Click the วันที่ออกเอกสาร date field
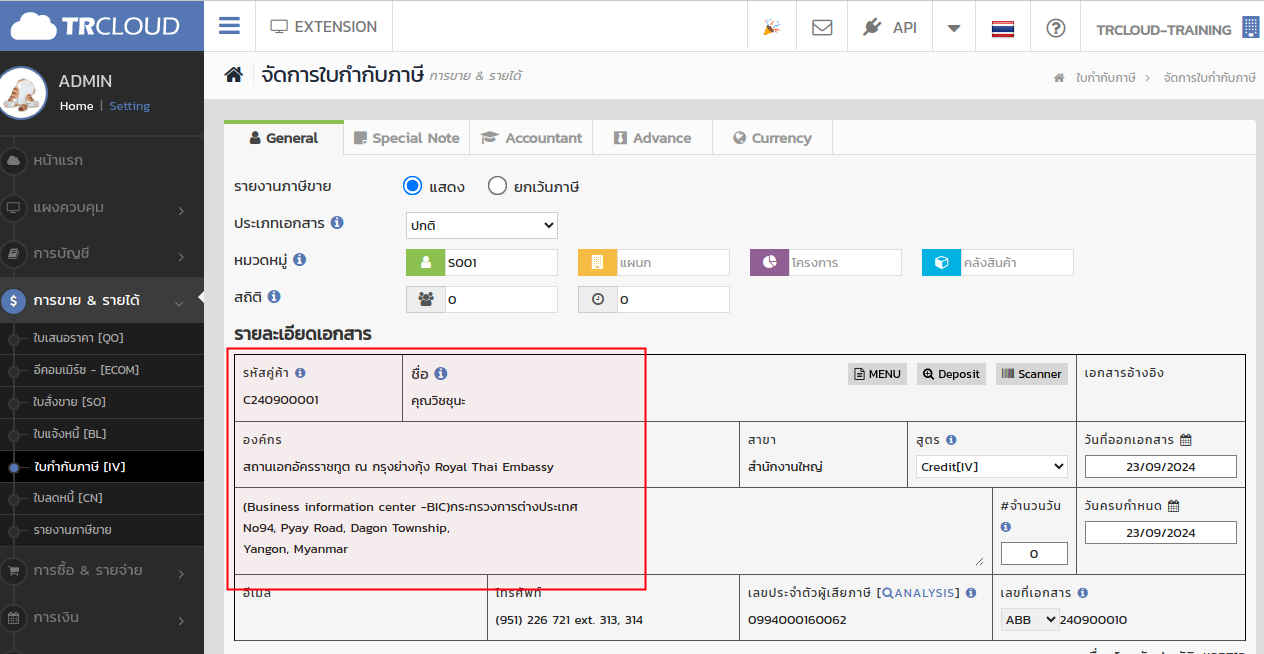 1160,466
